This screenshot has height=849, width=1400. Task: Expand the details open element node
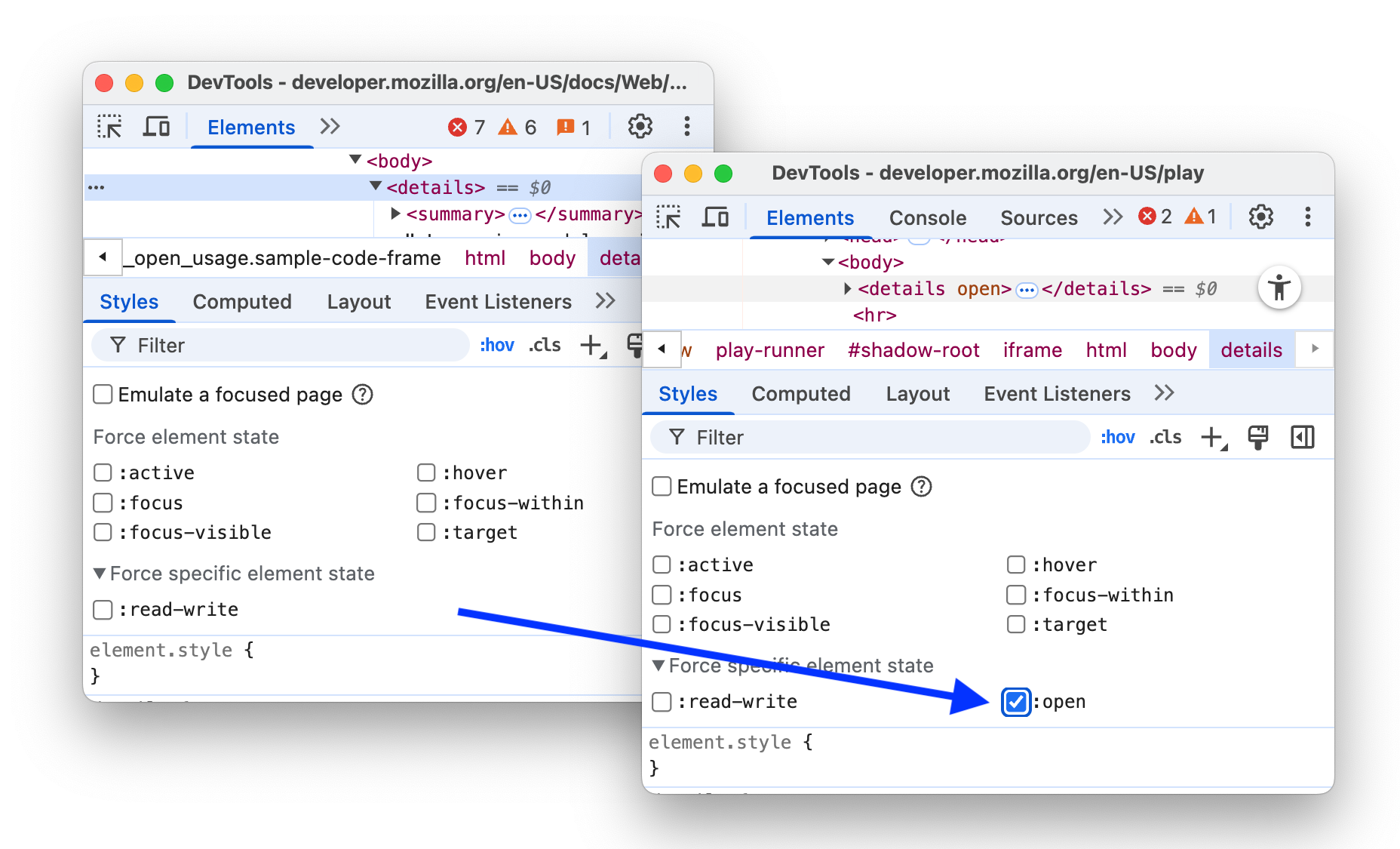coord(846,288)
